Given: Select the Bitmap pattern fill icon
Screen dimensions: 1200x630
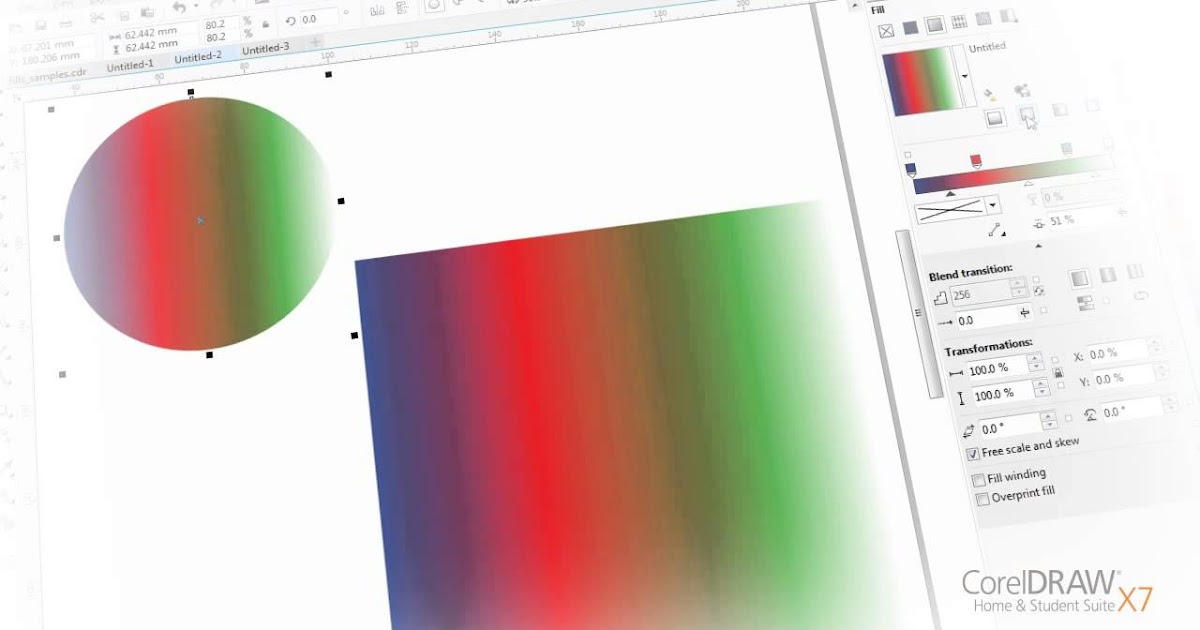Looking at the screenshot, I should click(982, 18).
